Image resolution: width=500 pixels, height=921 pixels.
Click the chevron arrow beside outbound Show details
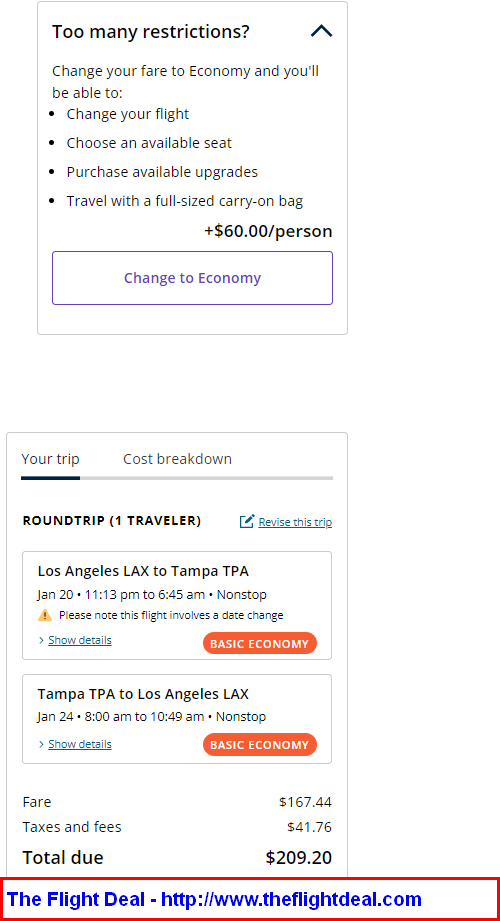click(41, 640)
